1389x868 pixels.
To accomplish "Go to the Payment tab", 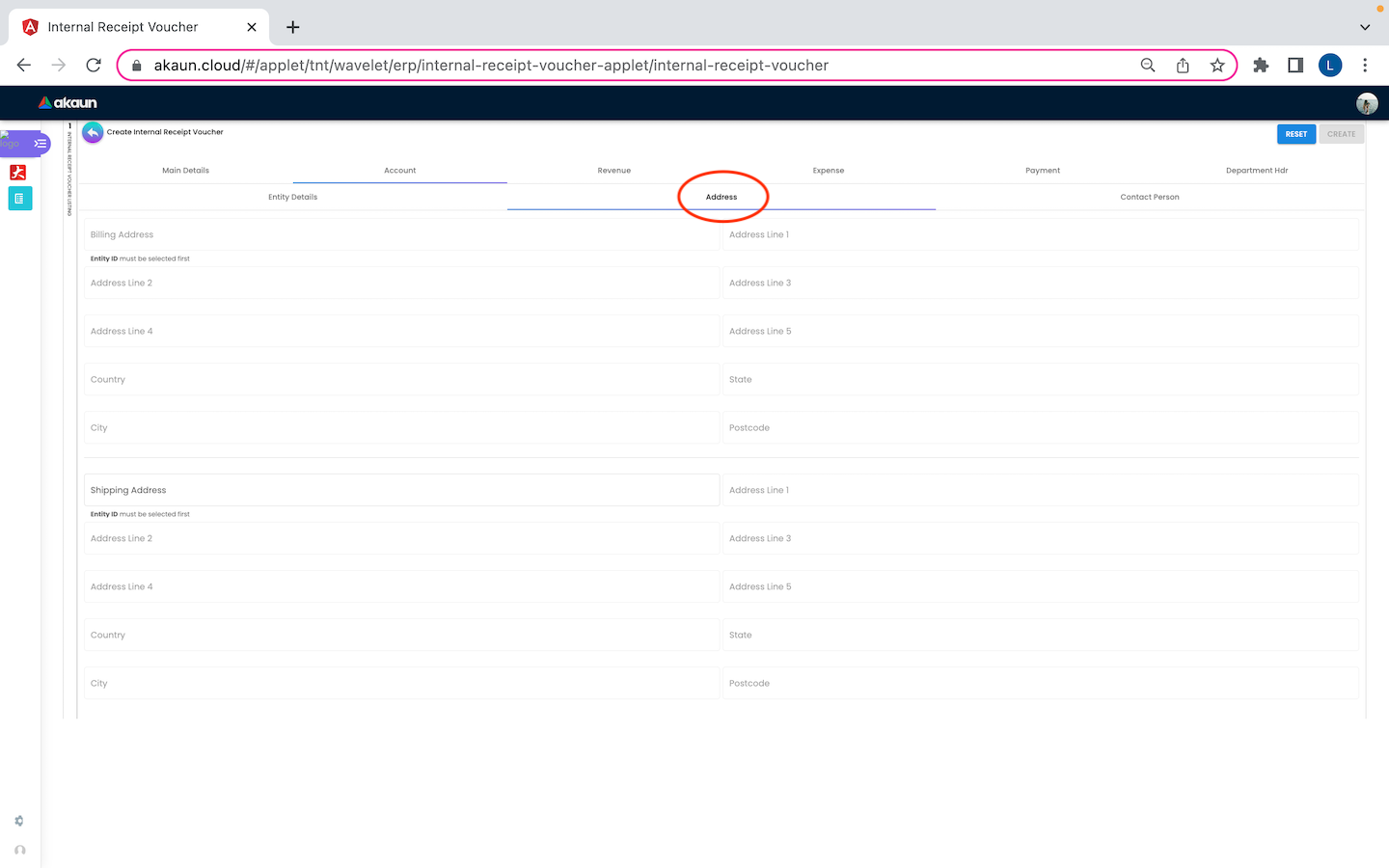I will (1042, 171).
